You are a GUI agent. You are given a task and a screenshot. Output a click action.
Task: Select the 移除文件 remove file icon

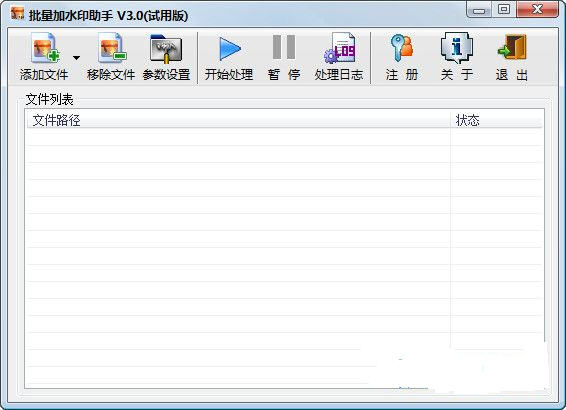(112, 47)
